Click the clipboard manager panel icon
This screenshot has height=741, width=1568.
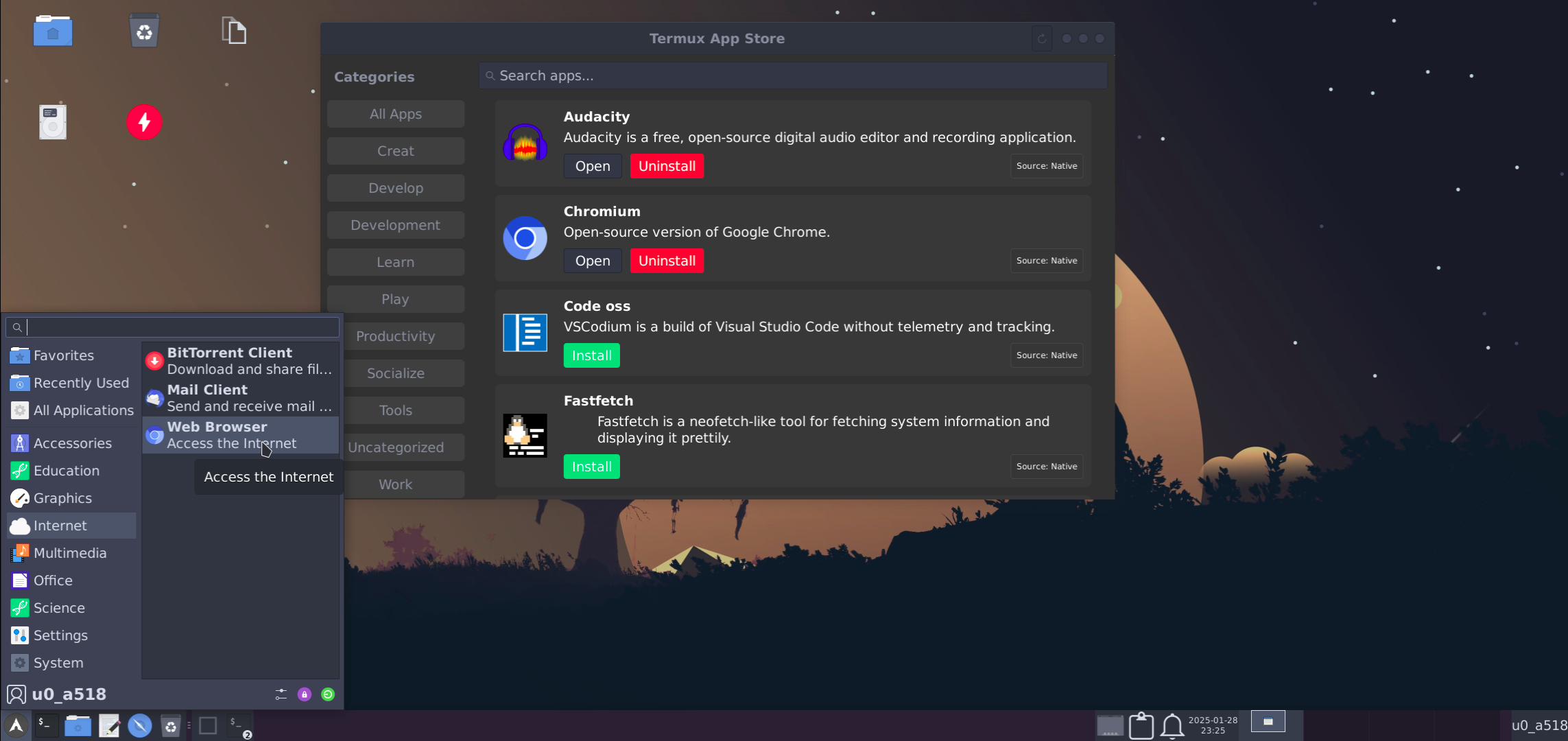(x=1141, y=725)
